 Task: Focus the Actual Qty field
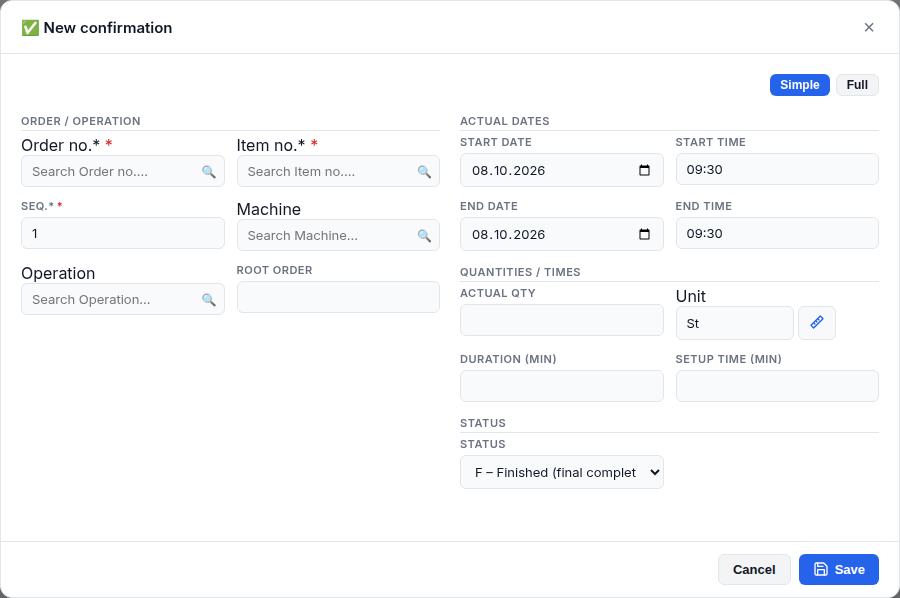click(x=561, y=320)
